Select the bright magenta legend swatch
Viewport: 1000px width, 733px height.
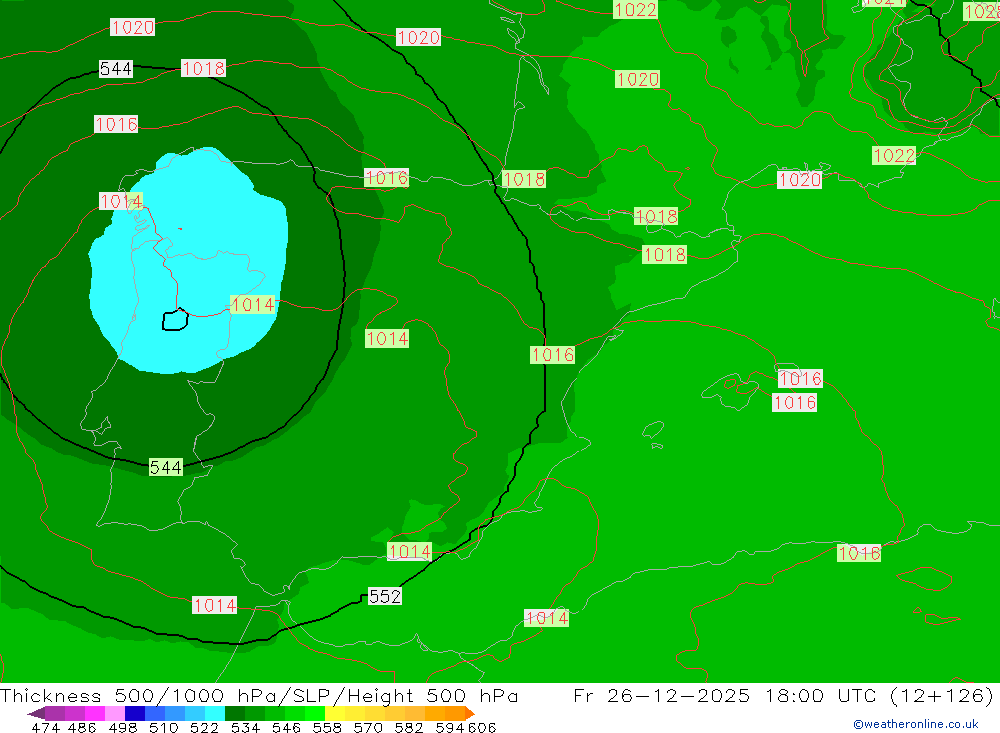[95, 713]
